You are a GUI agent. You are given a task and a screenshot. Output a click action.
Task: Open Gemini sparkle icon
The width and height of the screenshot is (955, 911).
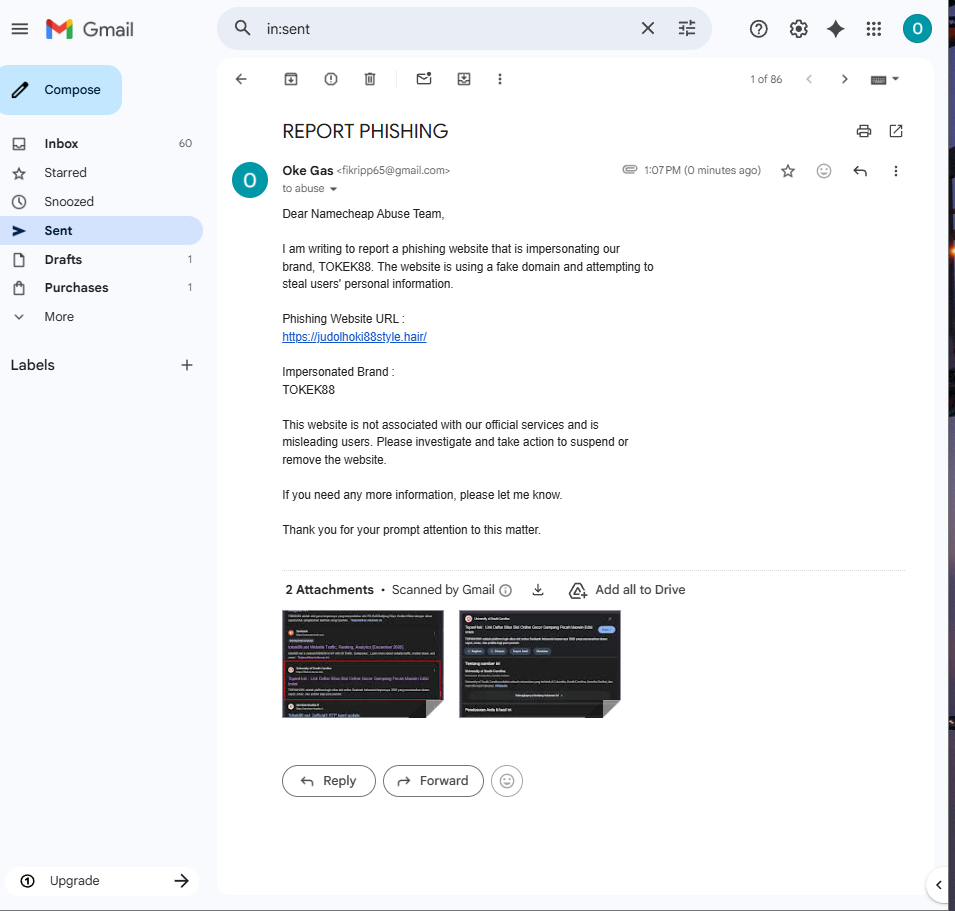pyautogui.click(x=836, y=29)
